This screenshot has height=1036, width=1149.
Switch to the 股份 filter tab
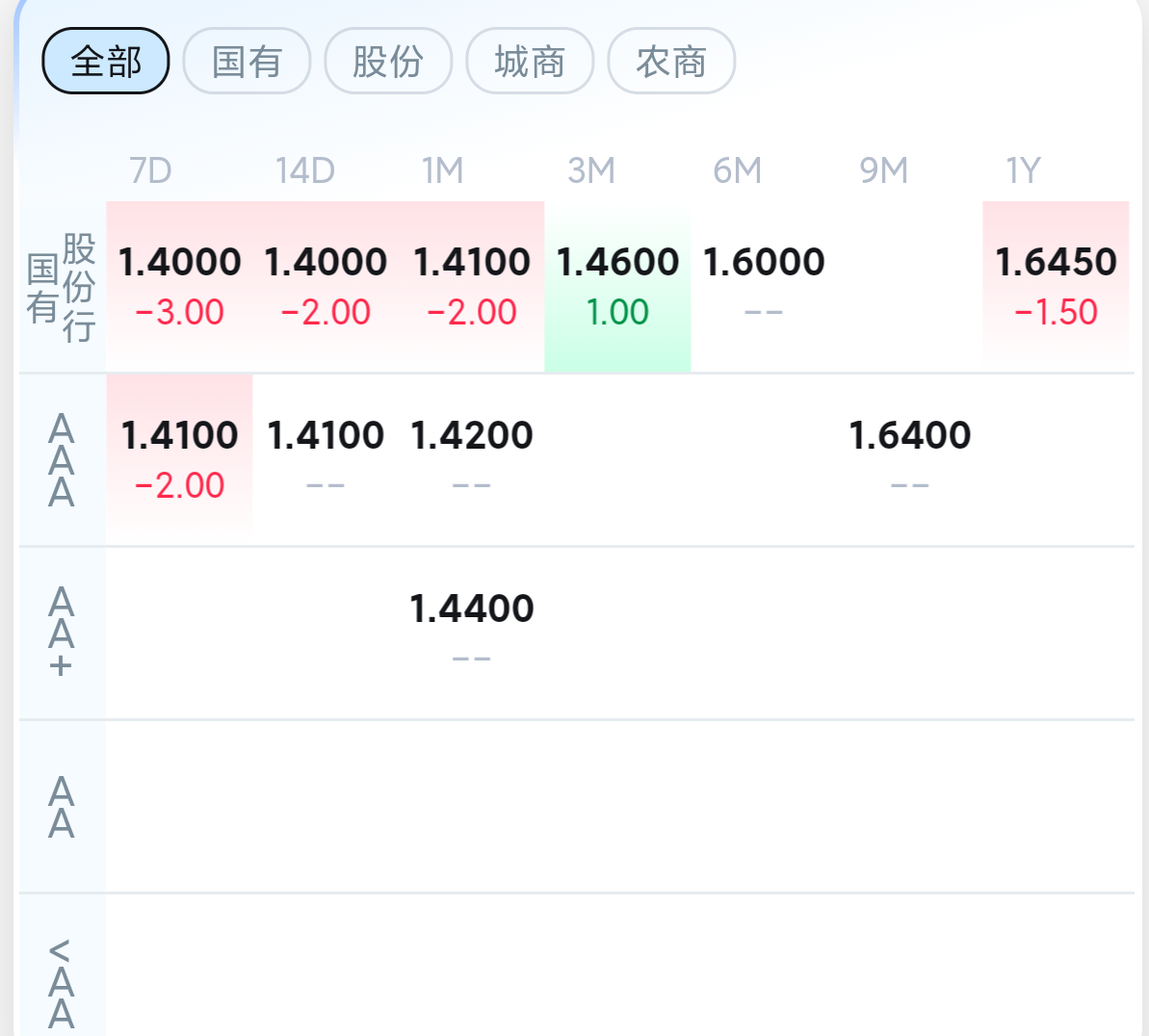(388, 61)
